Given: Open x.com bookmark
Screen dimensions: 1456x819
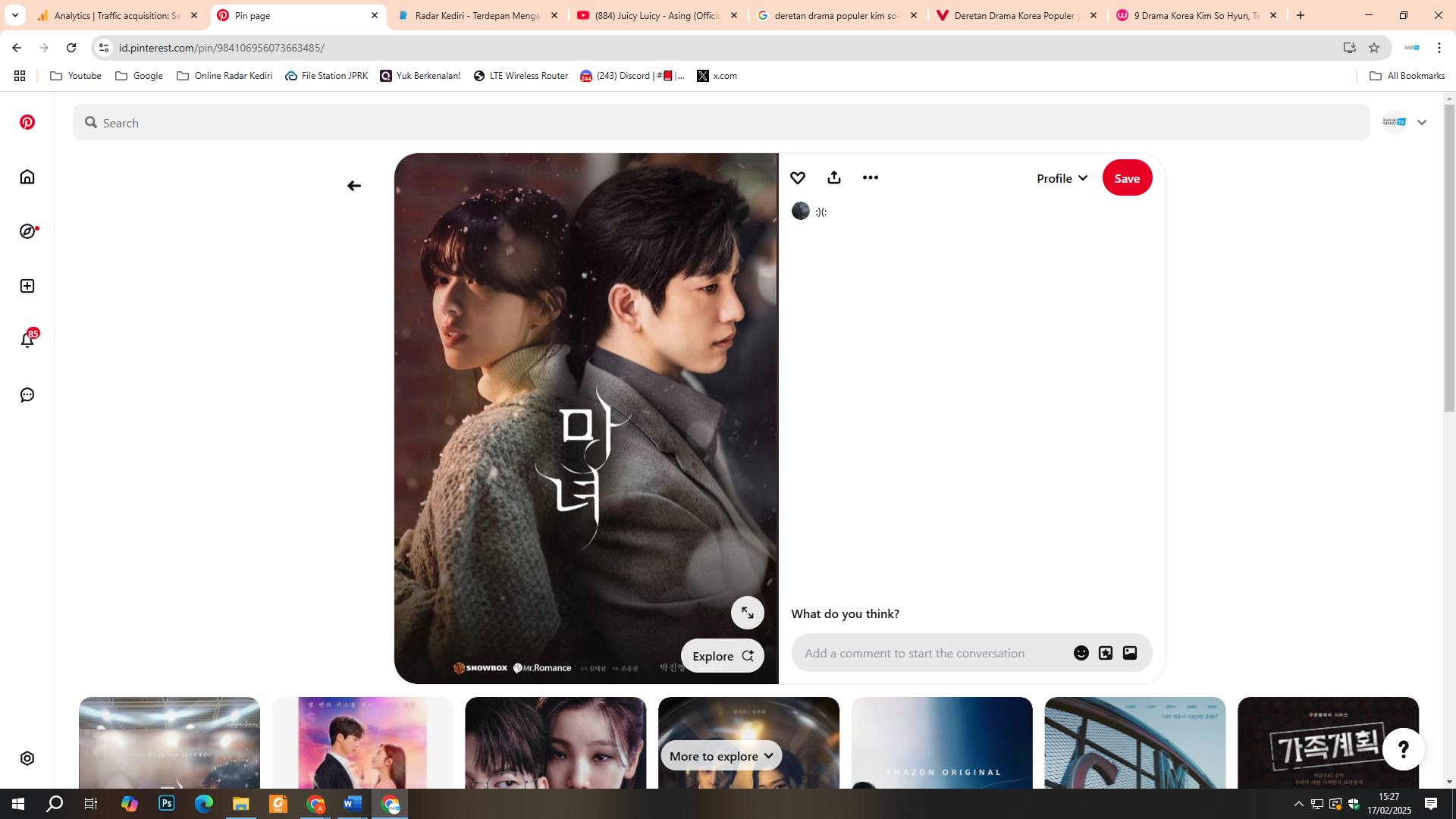Looking at the screenshot, I should click(717, 76).
